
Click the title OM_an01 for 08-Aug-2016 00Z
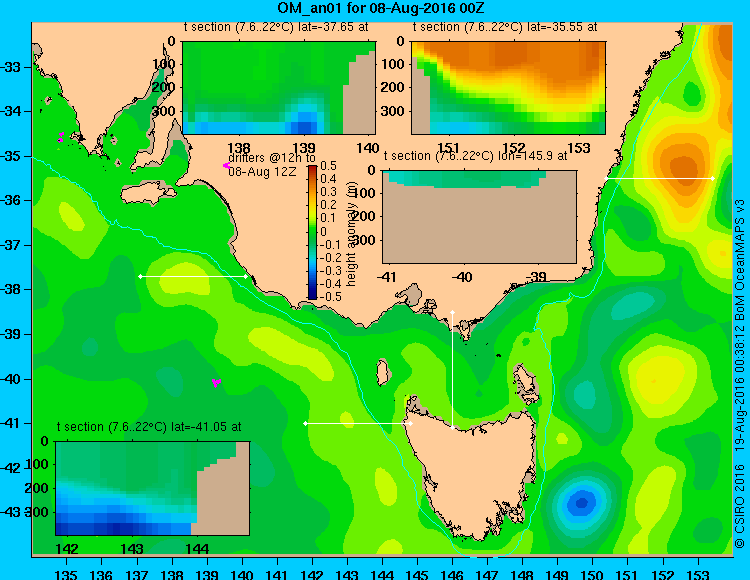coord(381,8)
